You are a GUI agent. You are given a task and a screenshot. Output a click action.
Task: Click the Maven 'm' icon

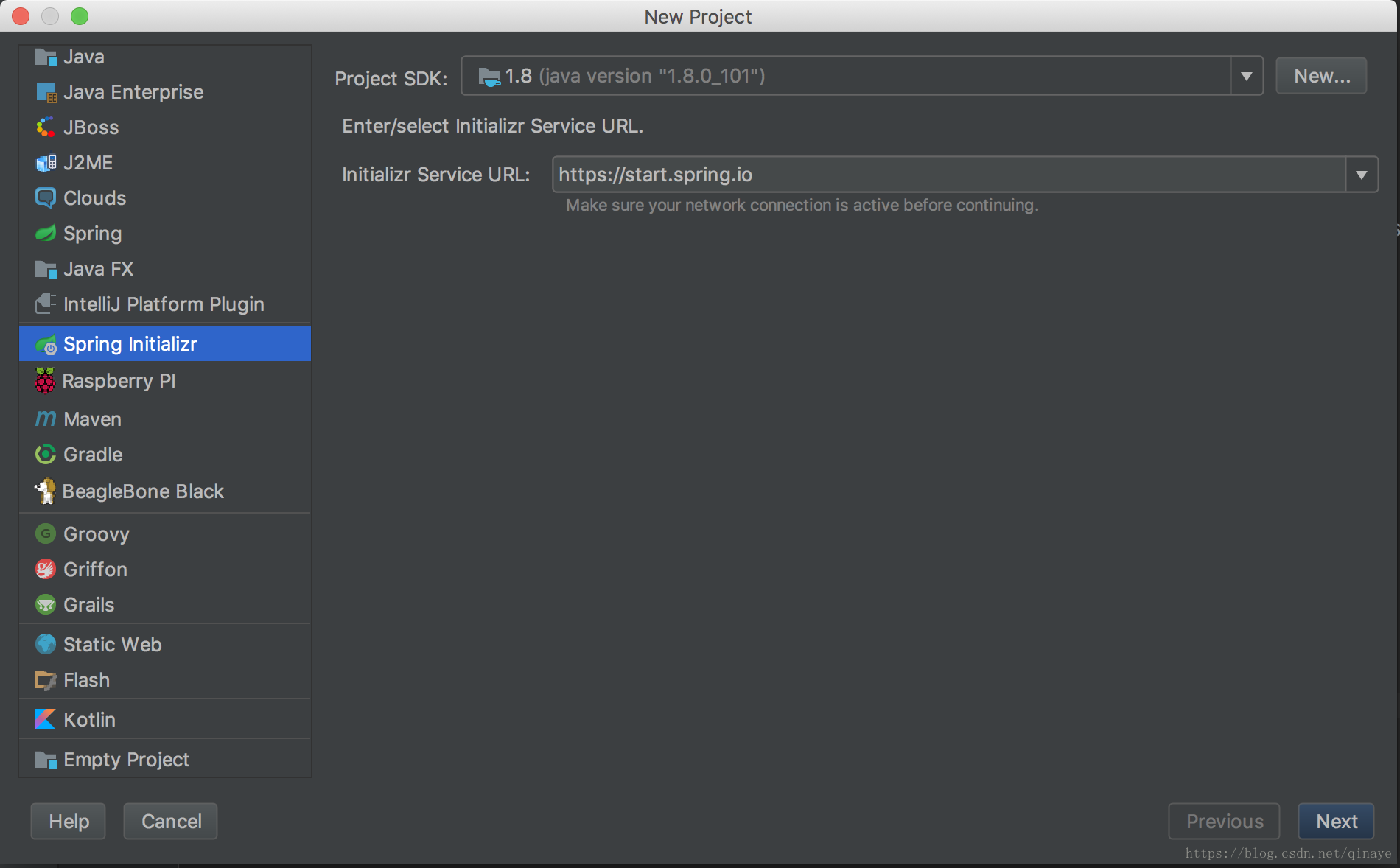coord(46,419)
